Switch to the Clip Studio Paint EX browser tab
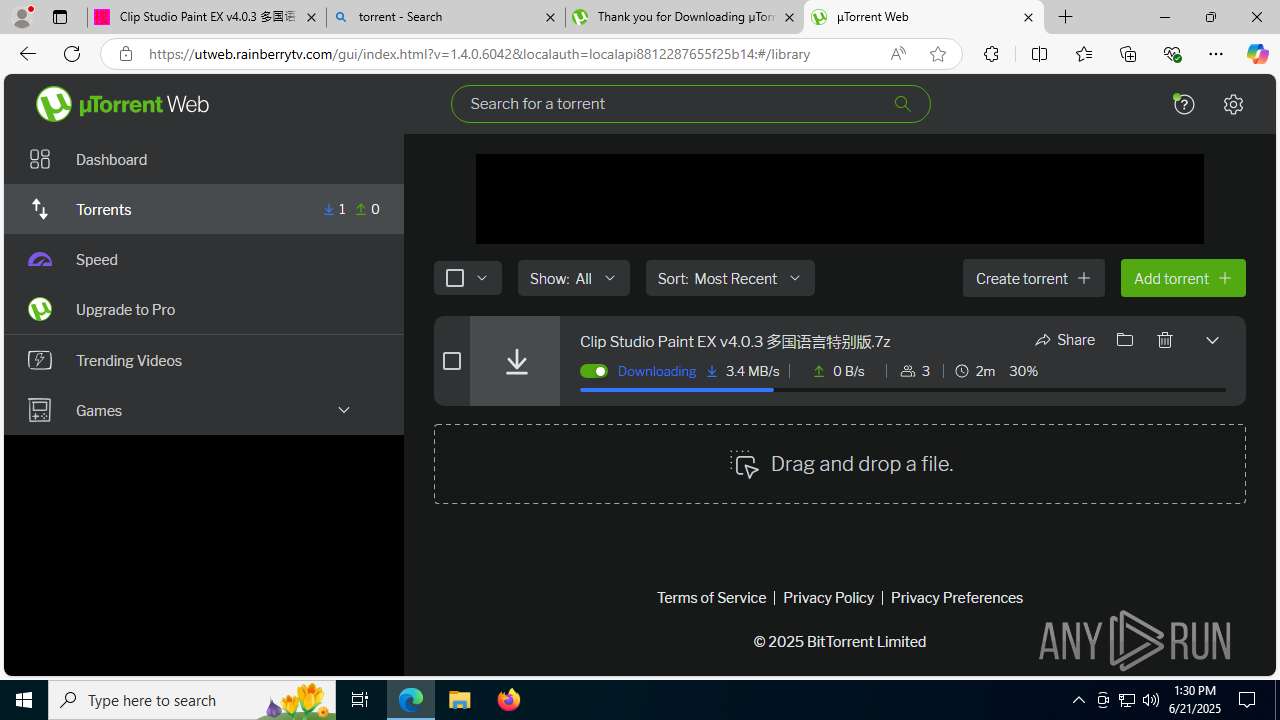 coord(207,17)
